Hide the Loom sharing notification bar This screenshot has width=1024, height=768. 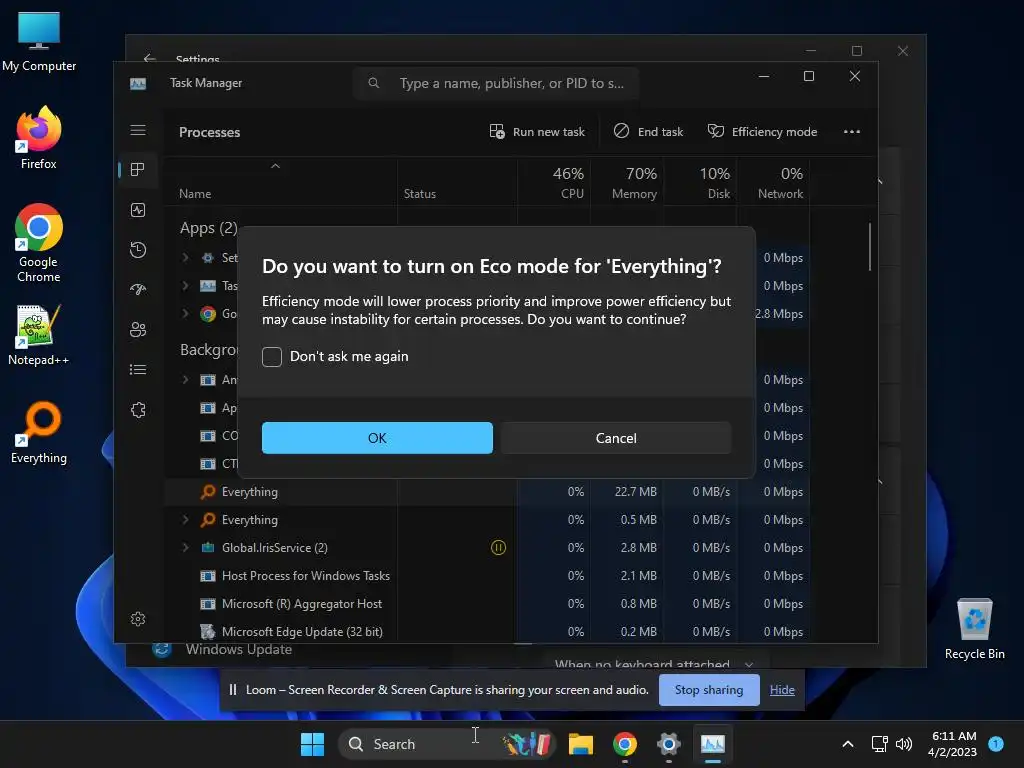click(782, 690)
